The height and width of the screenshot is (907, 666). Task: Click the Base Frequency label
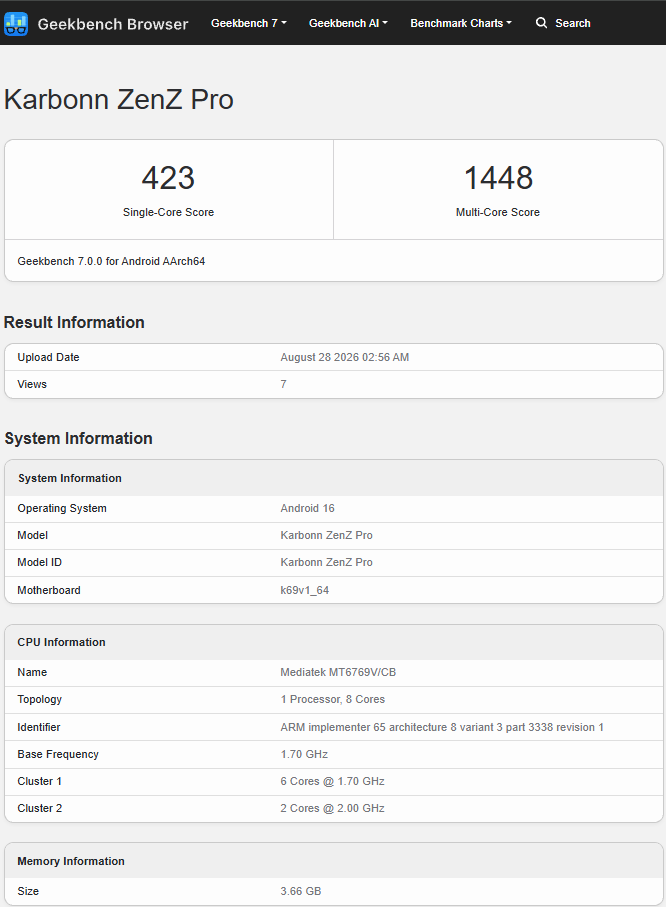(58, 755)
